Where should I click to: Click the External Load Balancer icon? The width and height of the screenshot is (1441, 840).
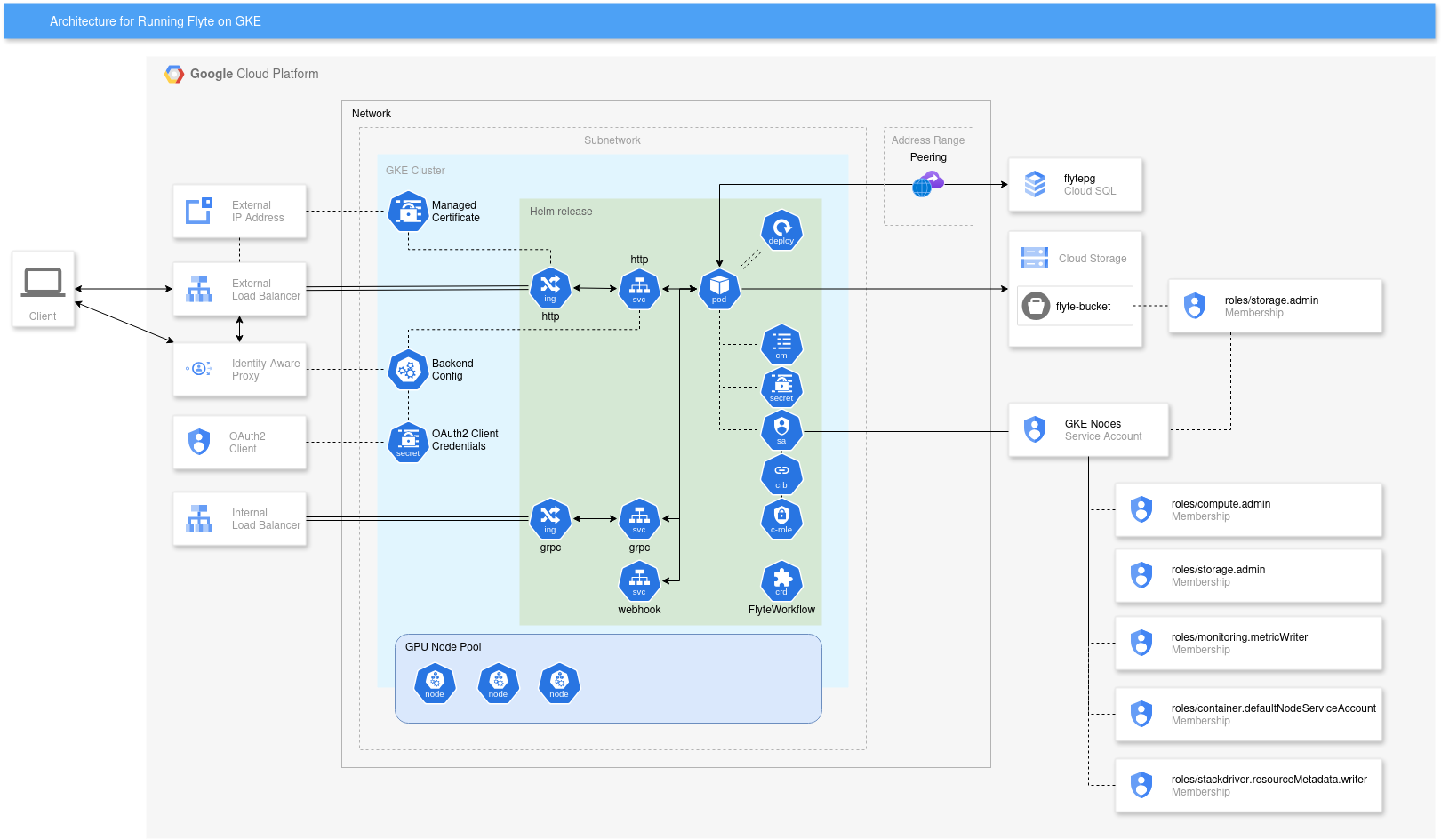[x=199, y=289]
